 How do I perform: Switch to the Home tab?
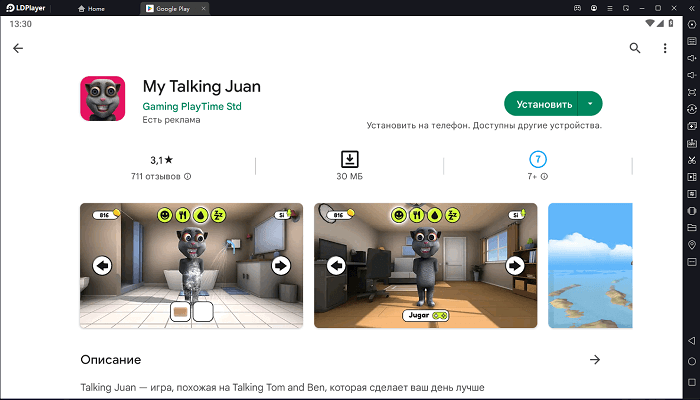[x=92, y=8]
